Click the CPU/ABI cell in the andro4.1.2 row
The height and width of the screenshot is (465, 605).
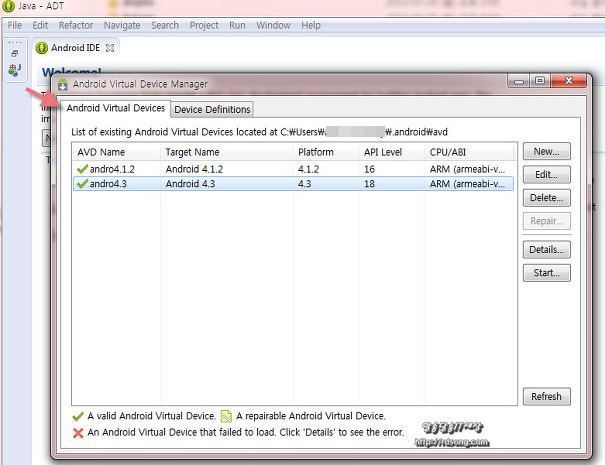tap(467, 169)
